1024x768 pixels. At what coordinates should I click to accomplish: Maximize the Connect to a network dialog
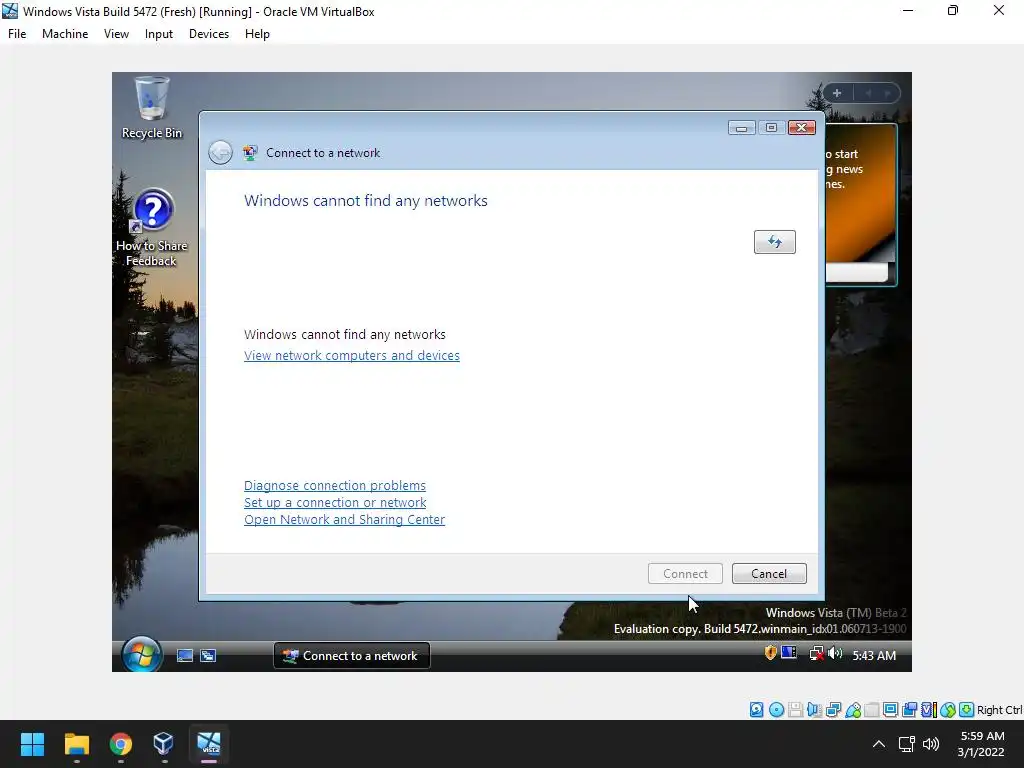click(771, 127)
